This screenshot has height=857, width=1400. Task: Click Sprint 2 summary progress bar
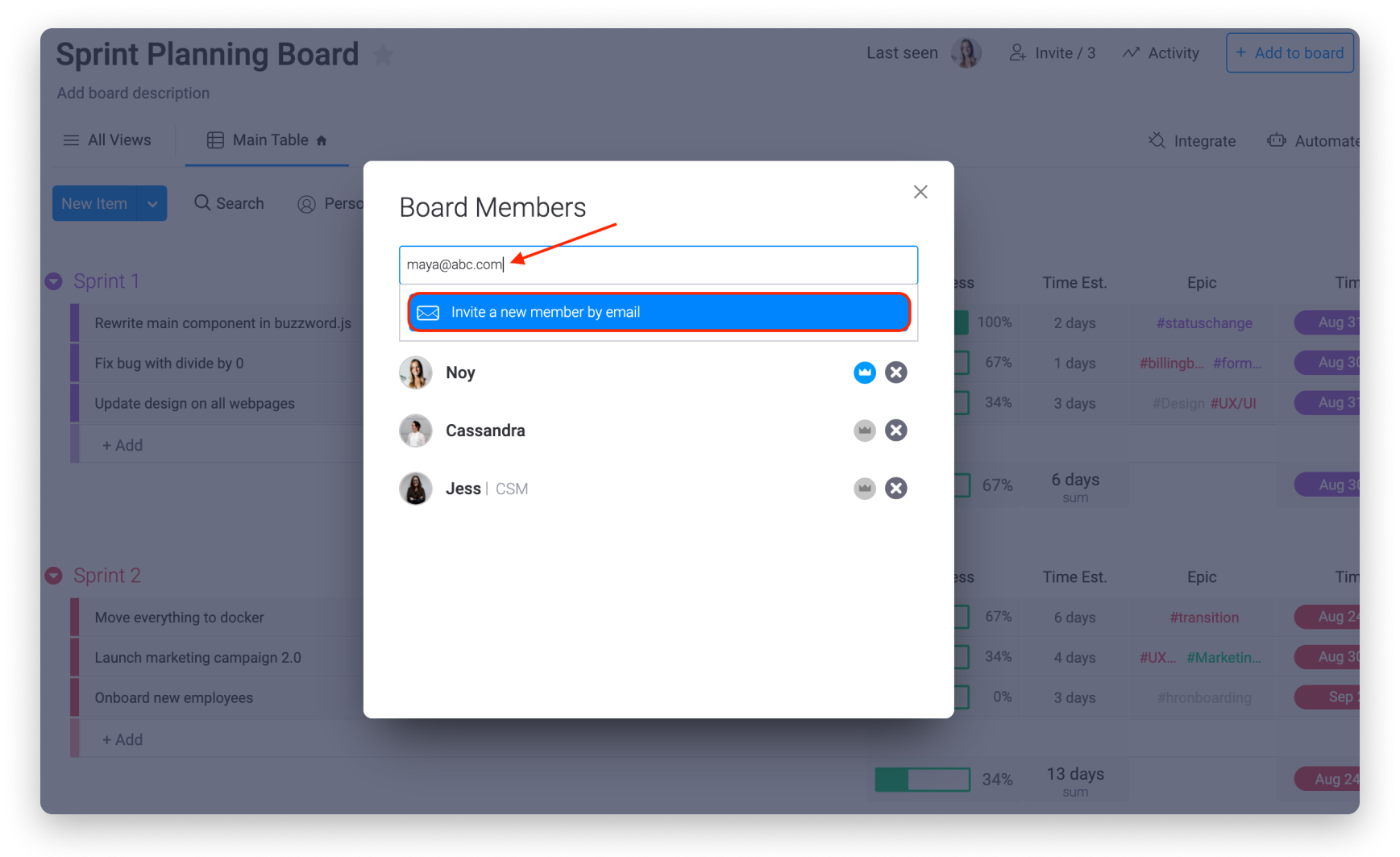tap(923, 780)
